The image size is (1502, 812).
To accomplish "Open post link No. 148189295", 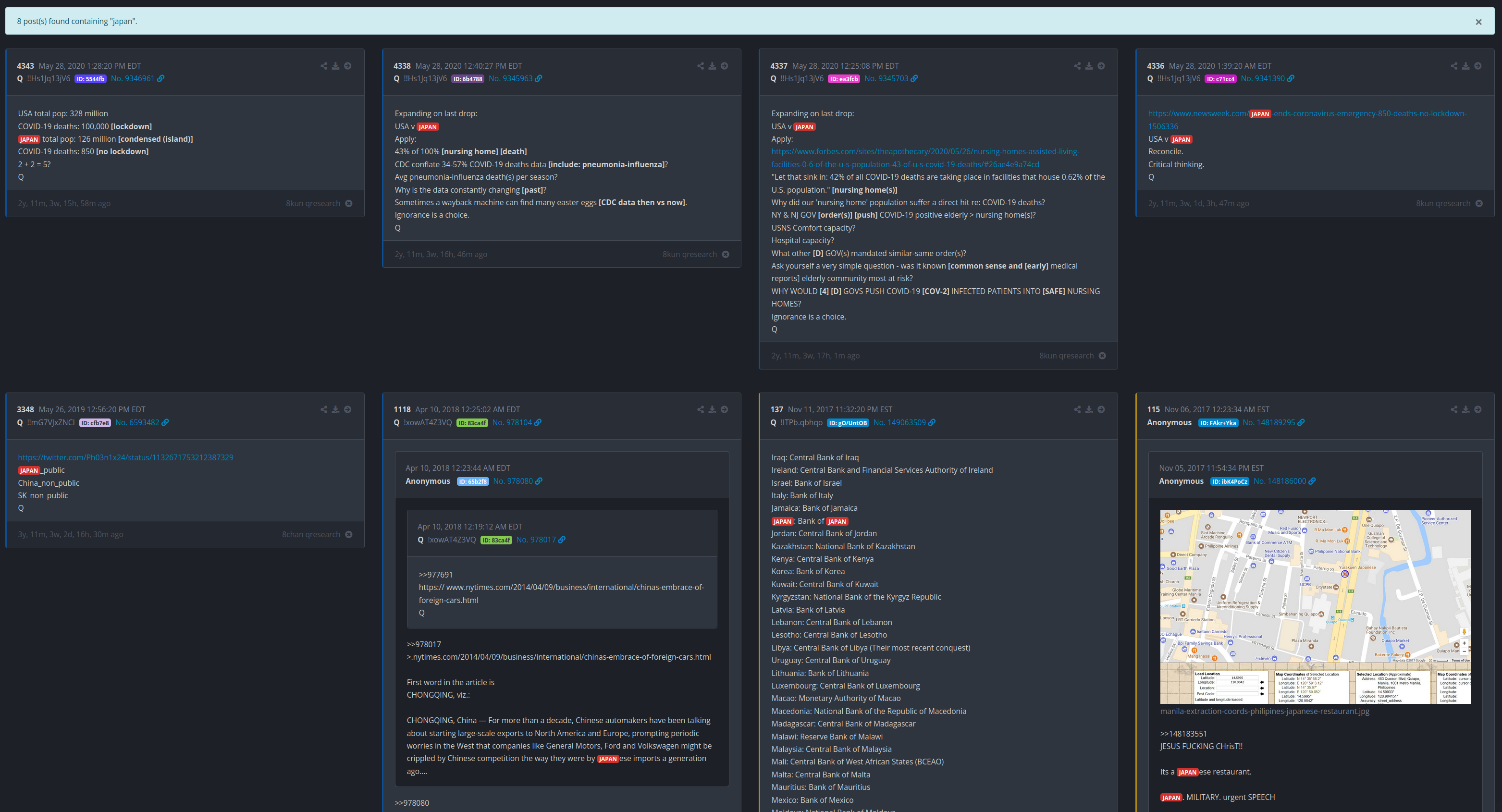I will 1273,423.
